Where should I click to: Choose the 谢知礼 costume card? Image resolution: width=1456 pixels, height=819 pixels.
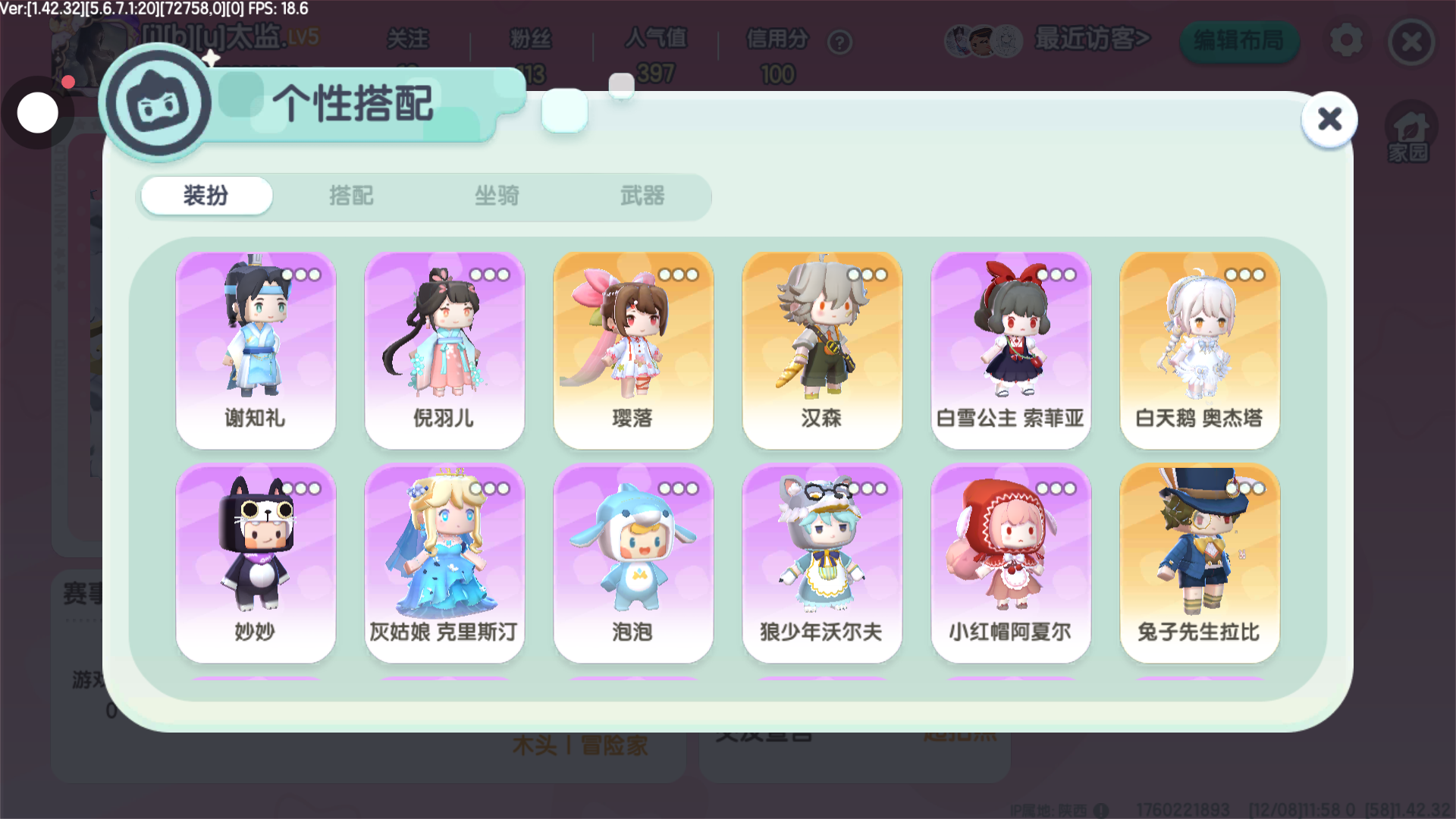tap(256, 350)
